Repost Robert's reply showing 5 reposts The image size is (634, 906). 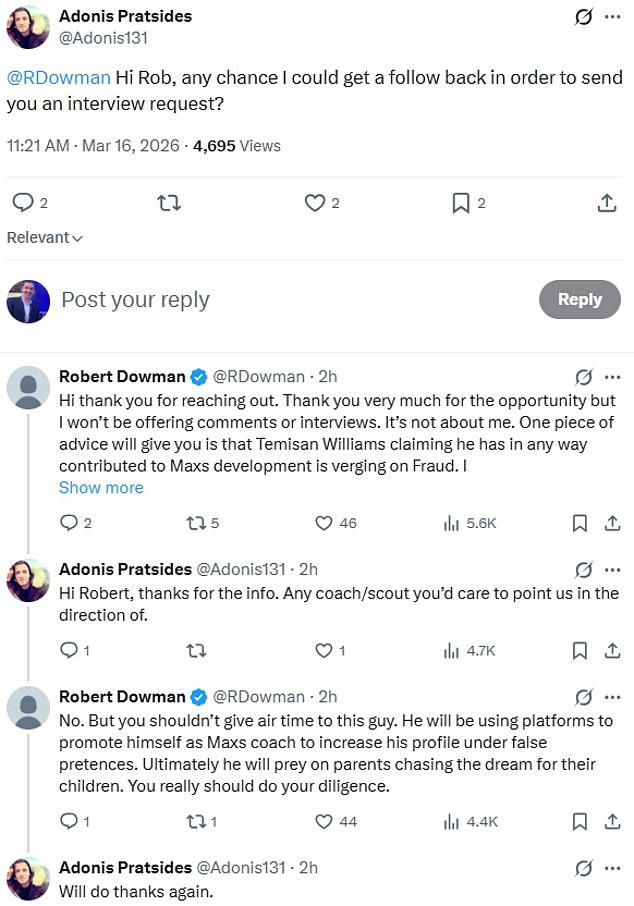pyautogui.click(x=196, y=523)
